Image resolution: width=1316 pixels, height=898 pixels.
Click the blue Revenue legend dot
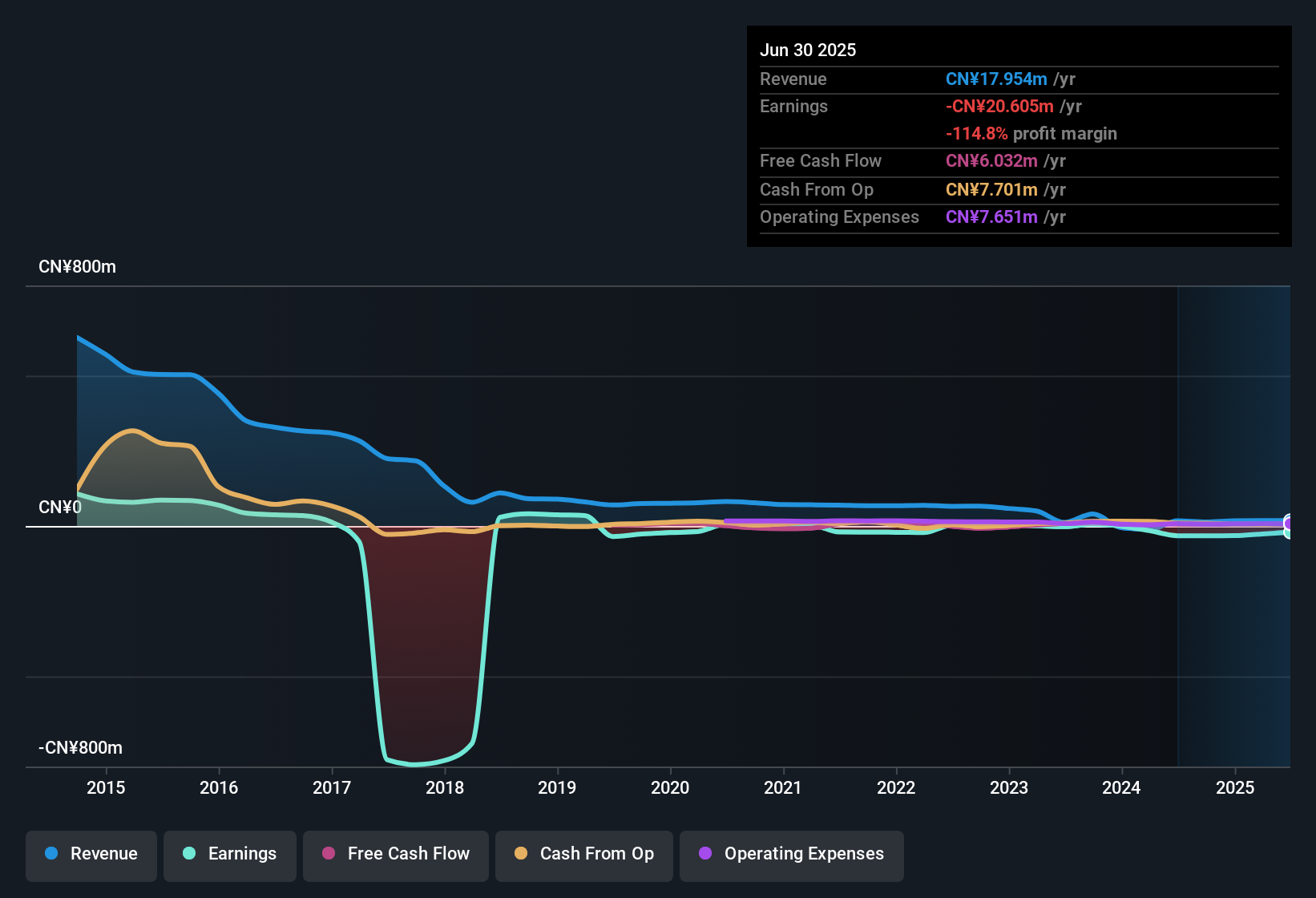[x=50, y=854]
